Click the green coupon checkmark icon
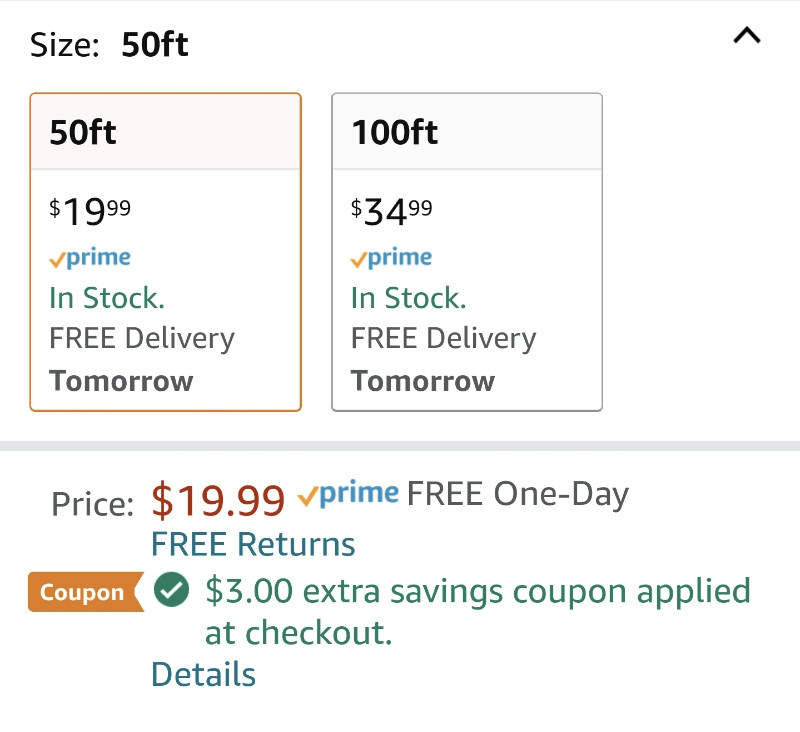 [x=171, y=590]
